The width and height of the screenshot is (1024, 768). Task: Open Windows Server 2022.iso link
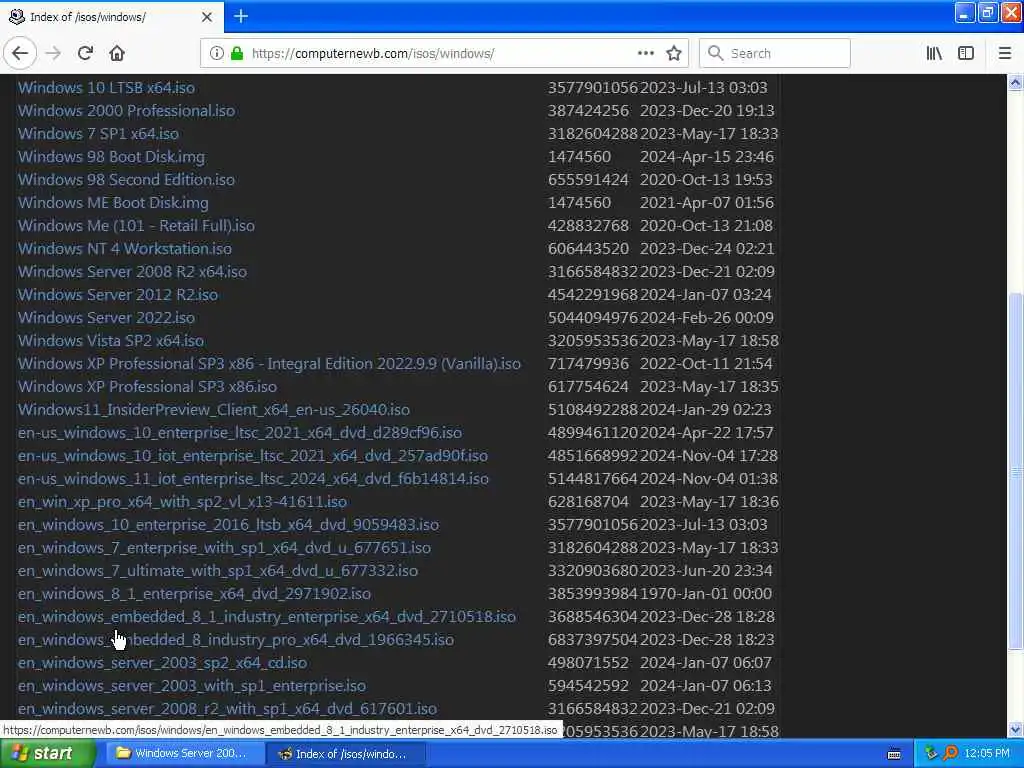point(106,317)
